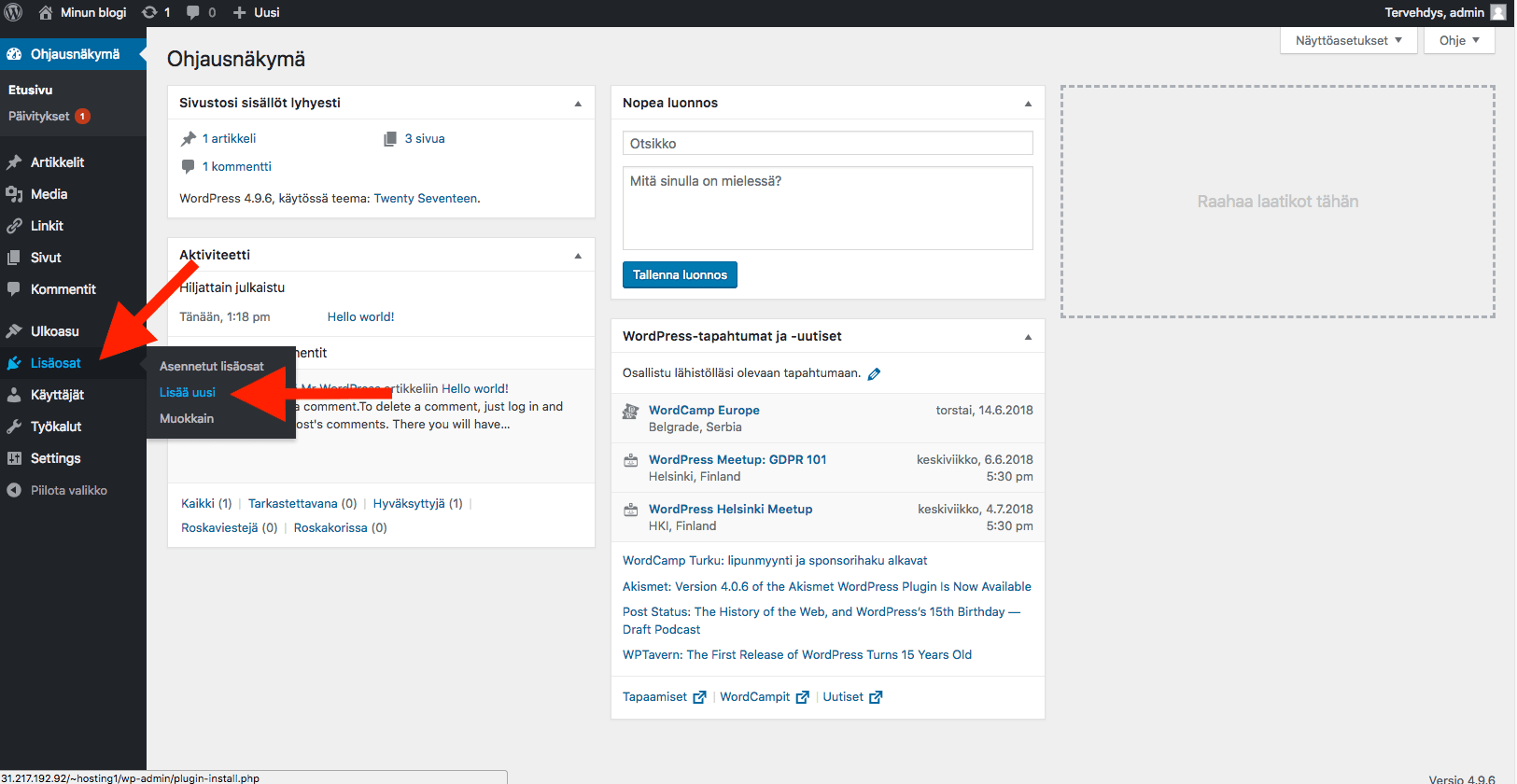Viewport: 1517px width, 784px height.
Task: Click external link icon next to Tapaamiset
Action: 699,697
